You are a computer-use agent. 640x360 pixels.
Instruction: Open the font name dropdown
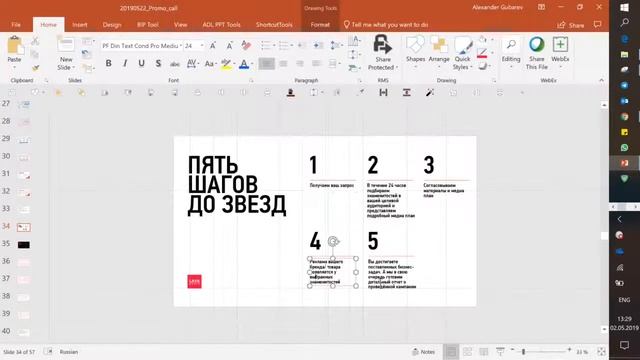[180, 46]
